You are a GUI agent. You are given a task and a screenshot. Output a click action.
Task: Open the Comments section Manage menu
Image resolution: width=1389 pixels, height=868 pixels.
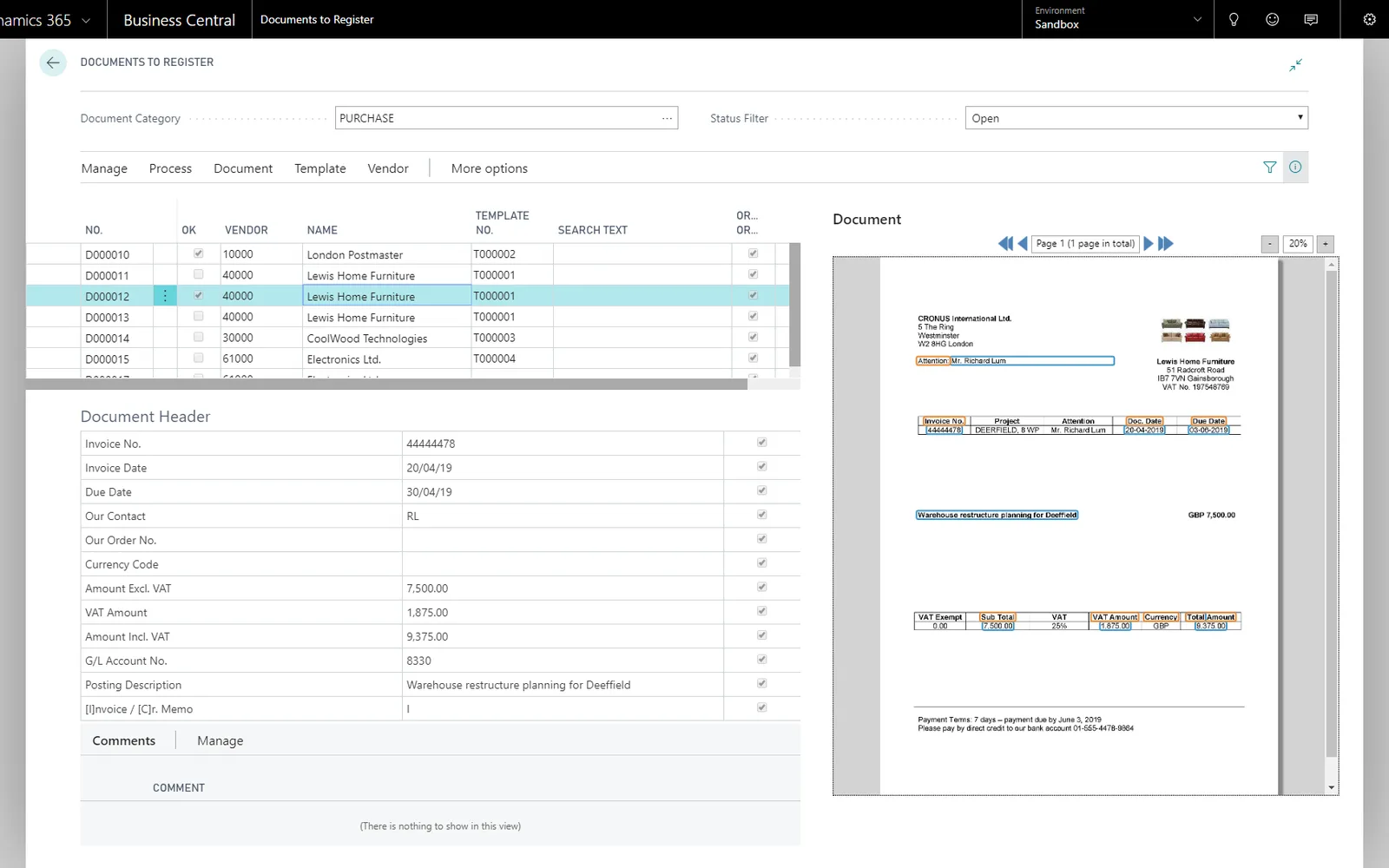(x=220, y=740)
